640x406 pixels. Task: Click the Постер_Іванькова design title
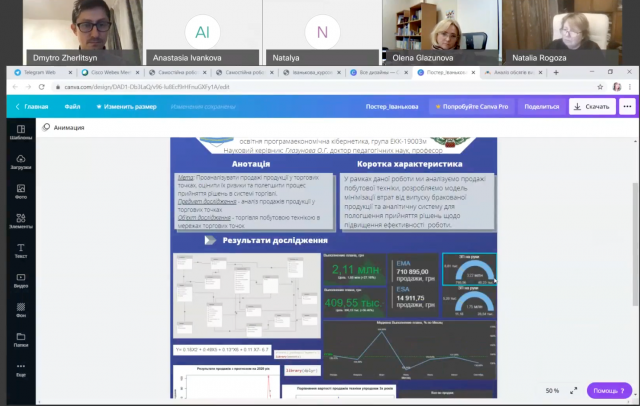[392, 106]
